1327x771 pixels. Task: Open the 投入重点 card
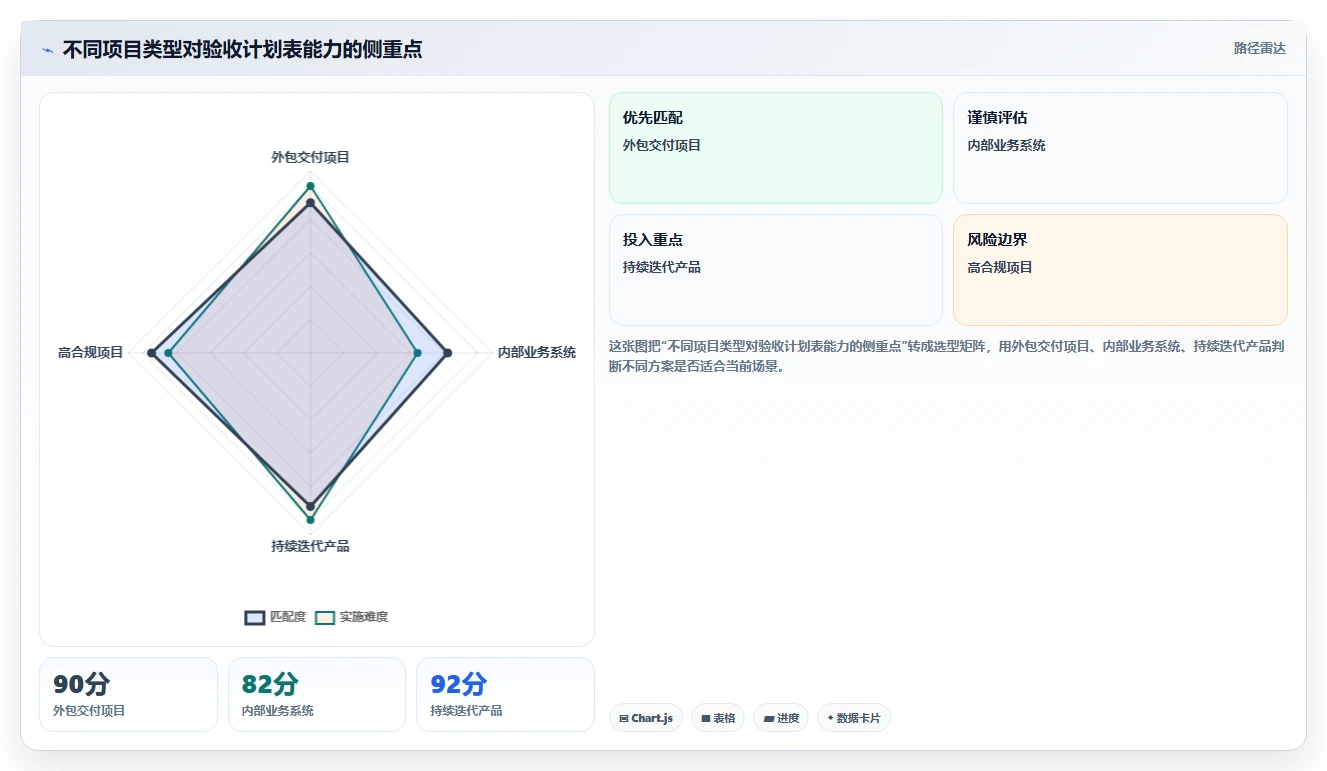(776, 270)
